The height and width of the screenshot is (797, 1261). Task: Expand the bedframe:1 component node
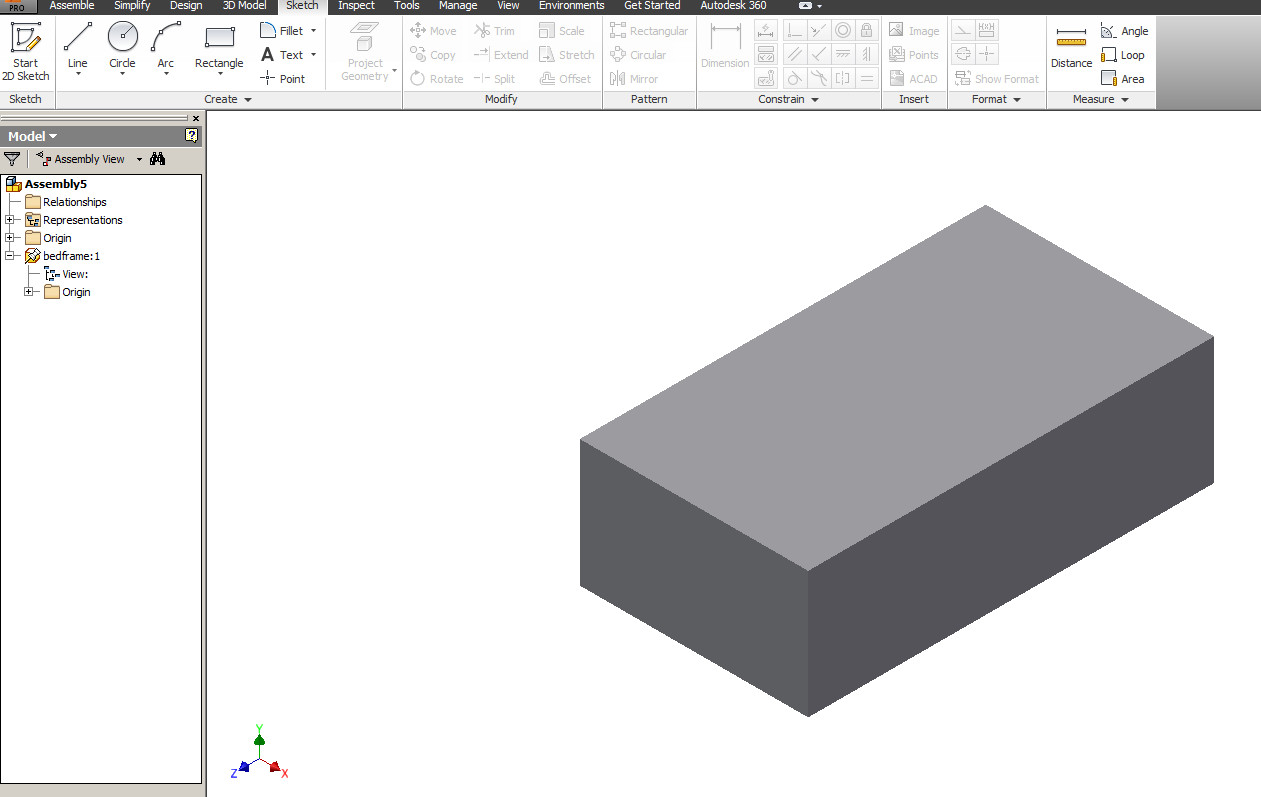pyautogui.click(x=7, y=256)
